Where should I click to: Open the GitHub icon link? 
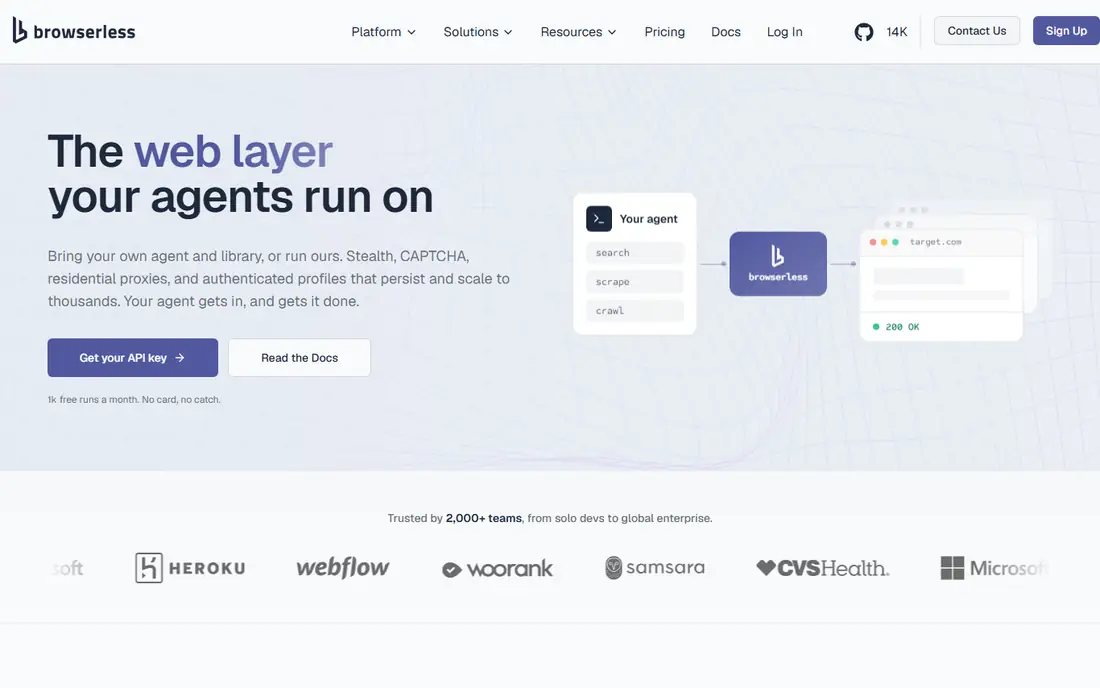[864, 32]
